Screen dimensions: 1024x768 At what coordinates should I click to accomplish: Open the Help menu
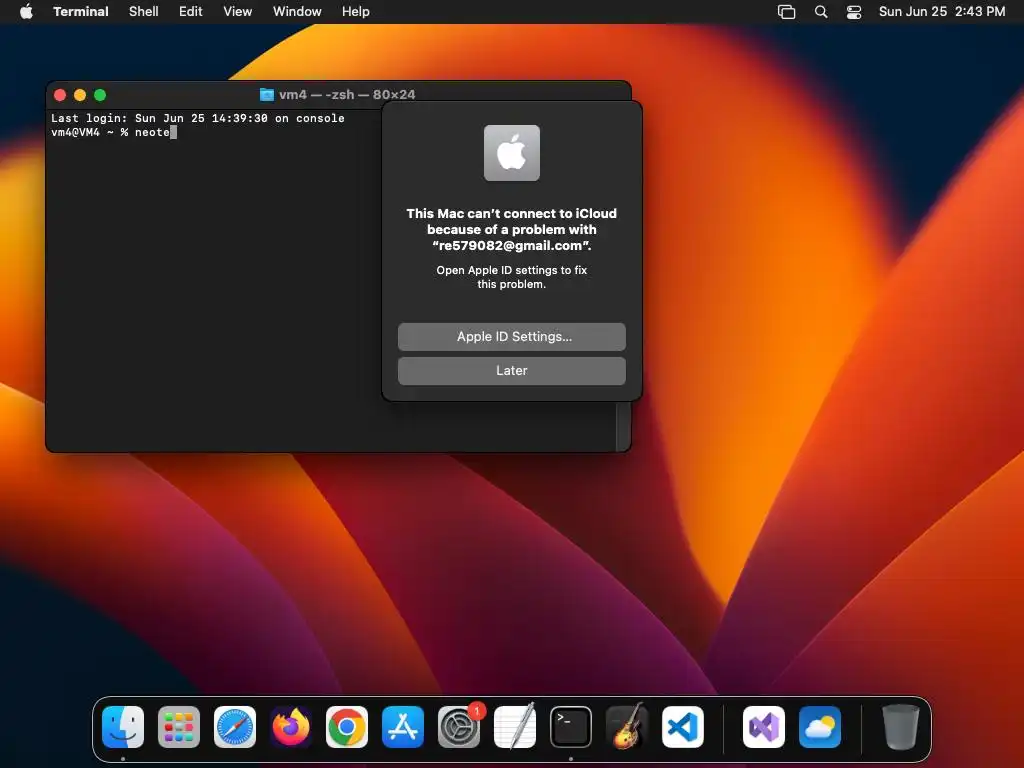356,12
